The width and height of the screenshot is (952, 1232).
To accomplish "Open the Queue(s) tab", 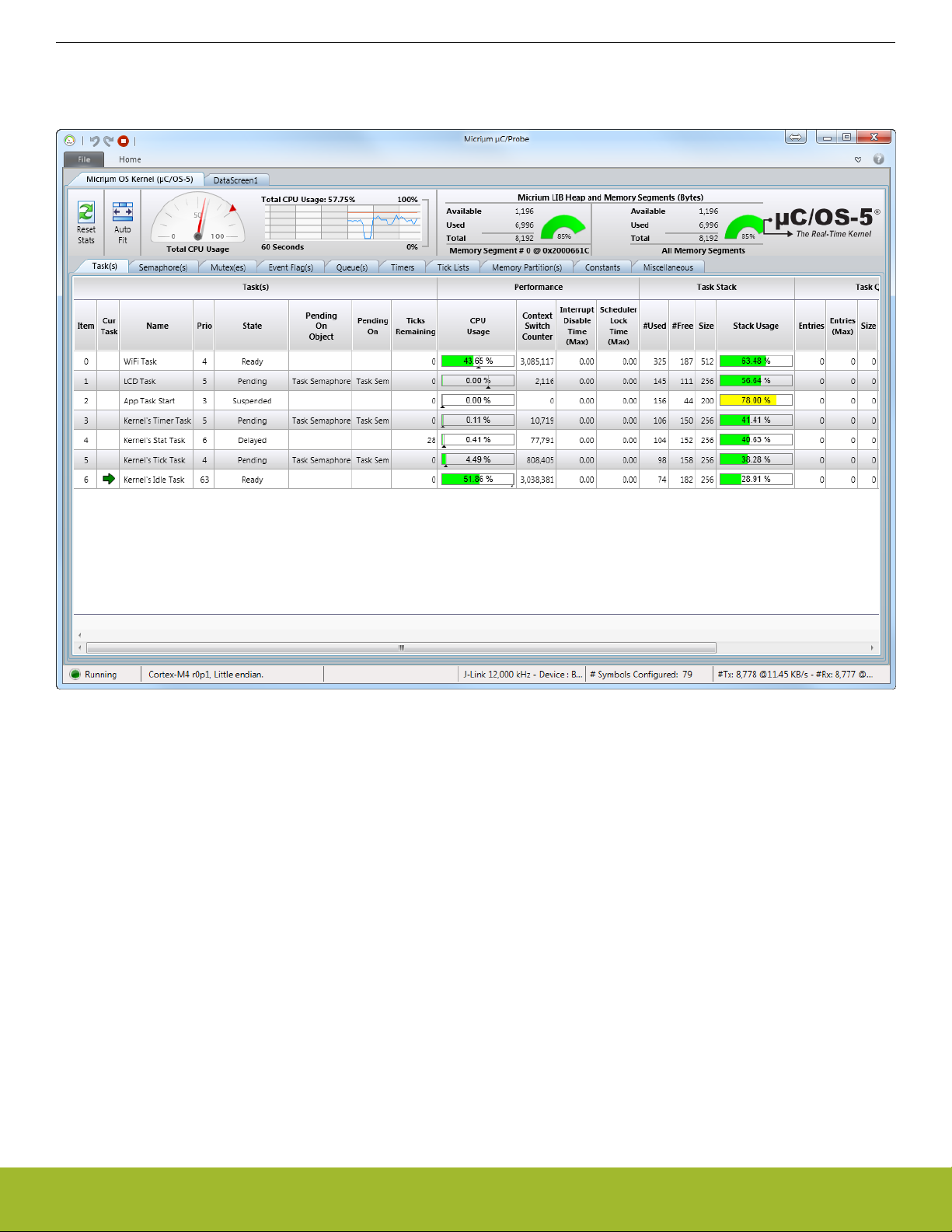I will point(352,267).
